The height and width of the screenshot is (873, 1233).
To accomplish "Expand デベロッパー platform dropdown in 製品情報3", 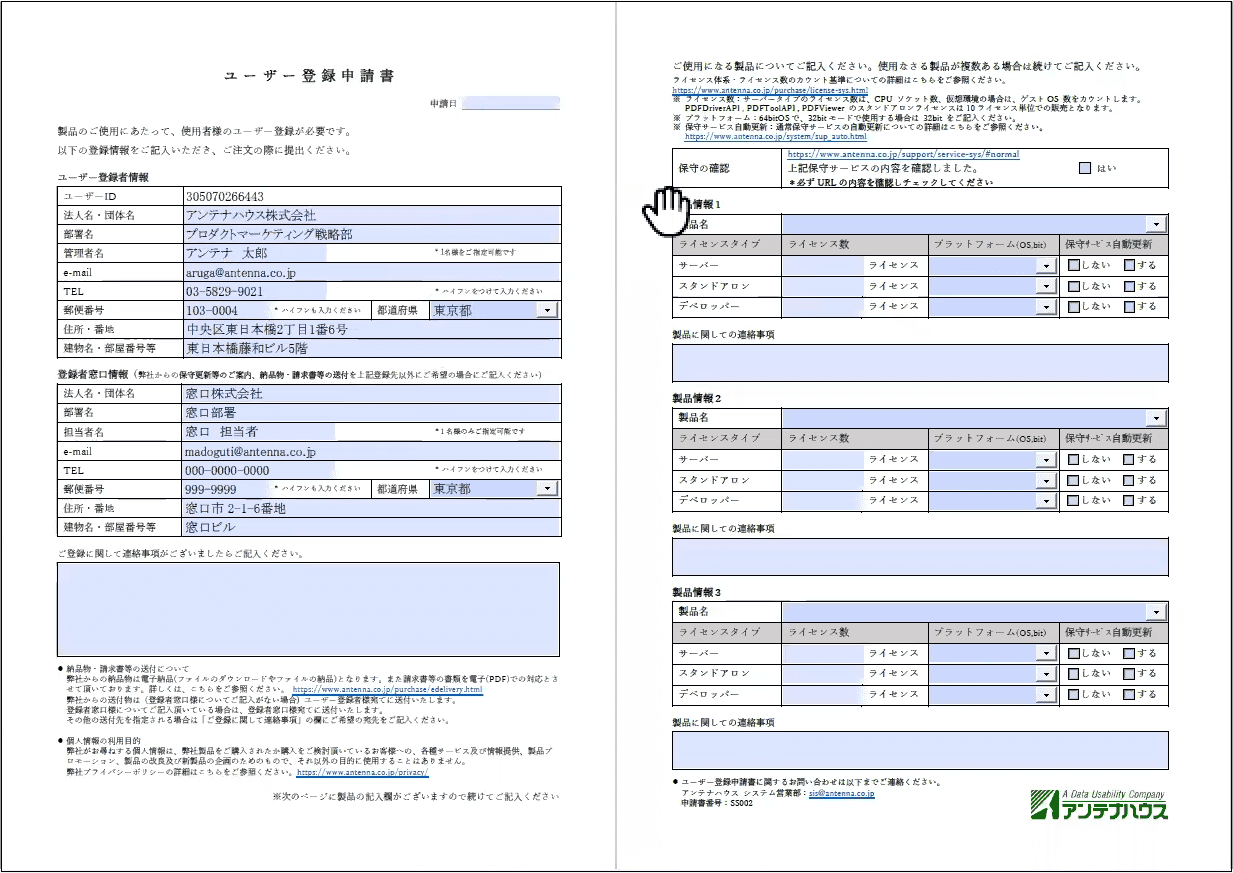I will [x=1047, y=694].
